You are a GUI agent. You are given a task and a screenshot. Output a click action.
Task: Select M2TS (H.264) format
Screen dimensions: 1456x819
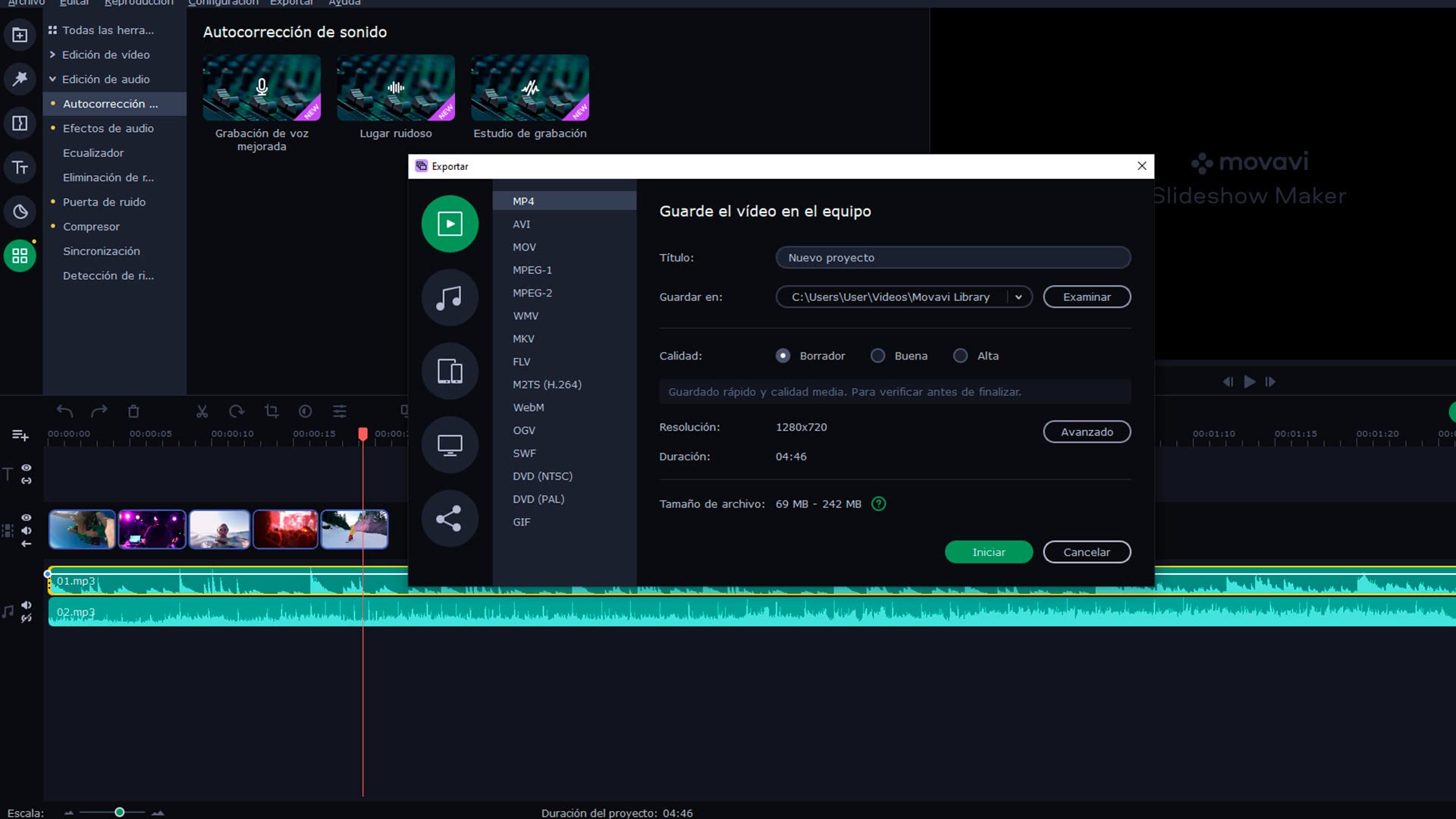coord(564,384)
